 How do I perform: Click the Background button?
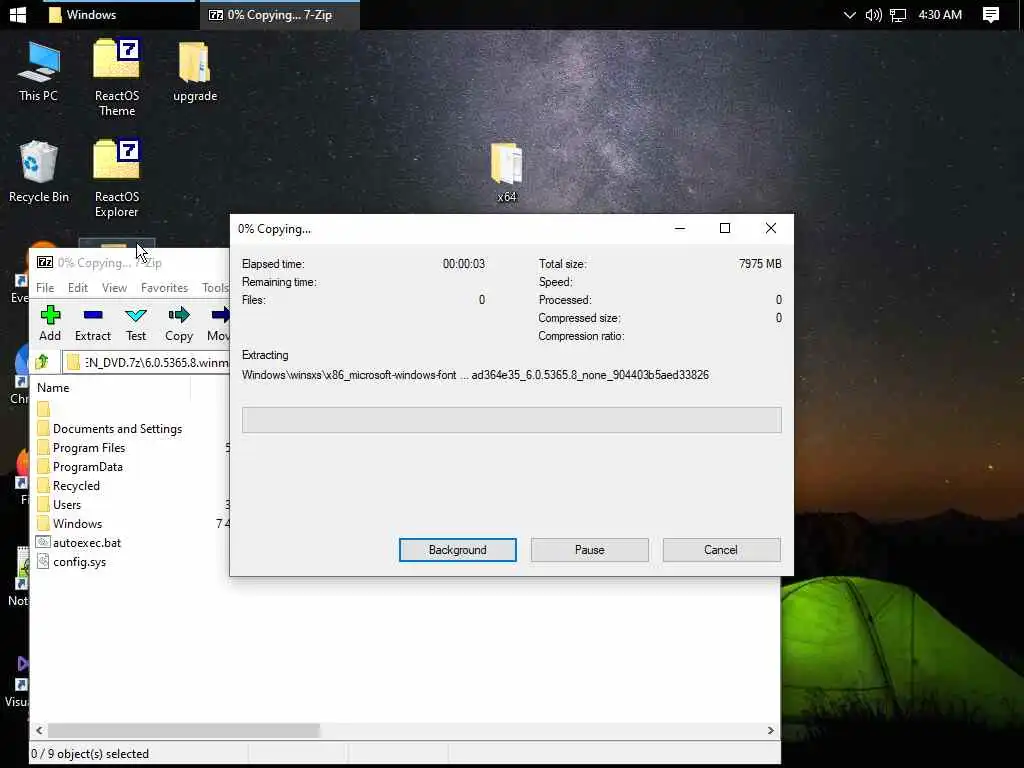coord(458,550)
